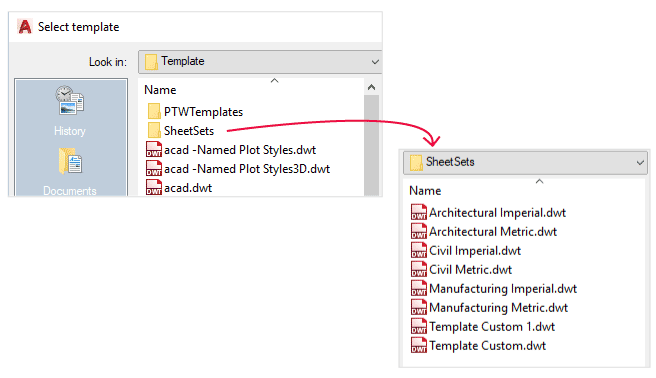Click DWT icon of Architectural Metric.dwt
Screen dimensions: 656x378
click(418, 231)
